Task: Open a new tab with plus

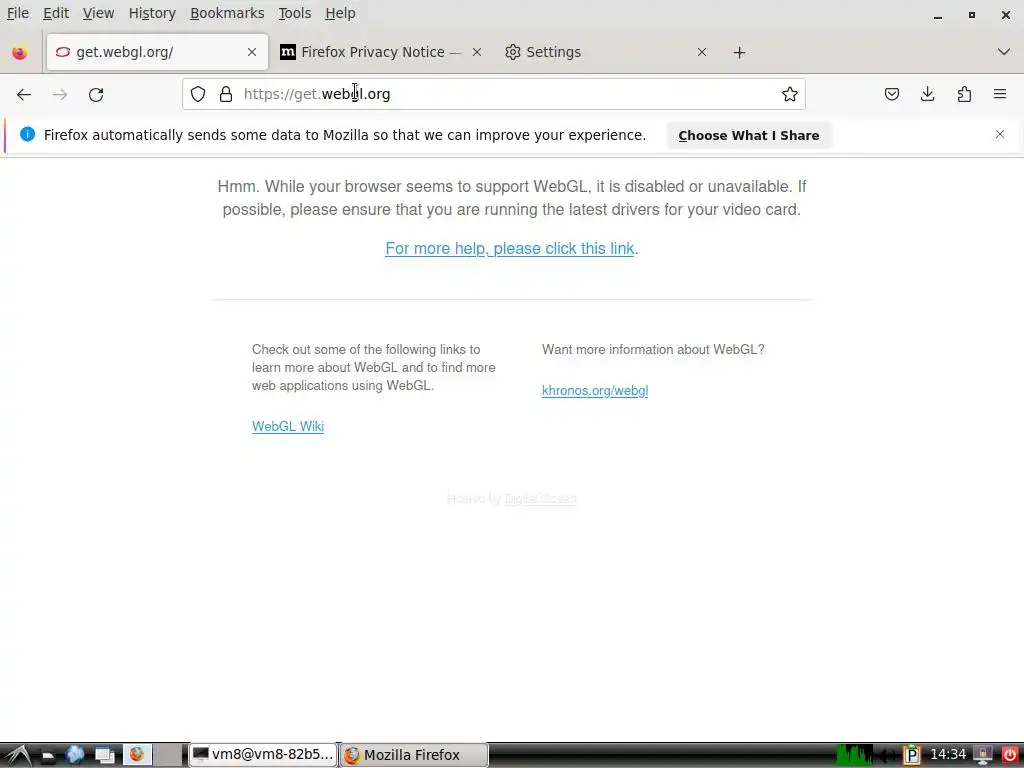Action: coord(739,52)
